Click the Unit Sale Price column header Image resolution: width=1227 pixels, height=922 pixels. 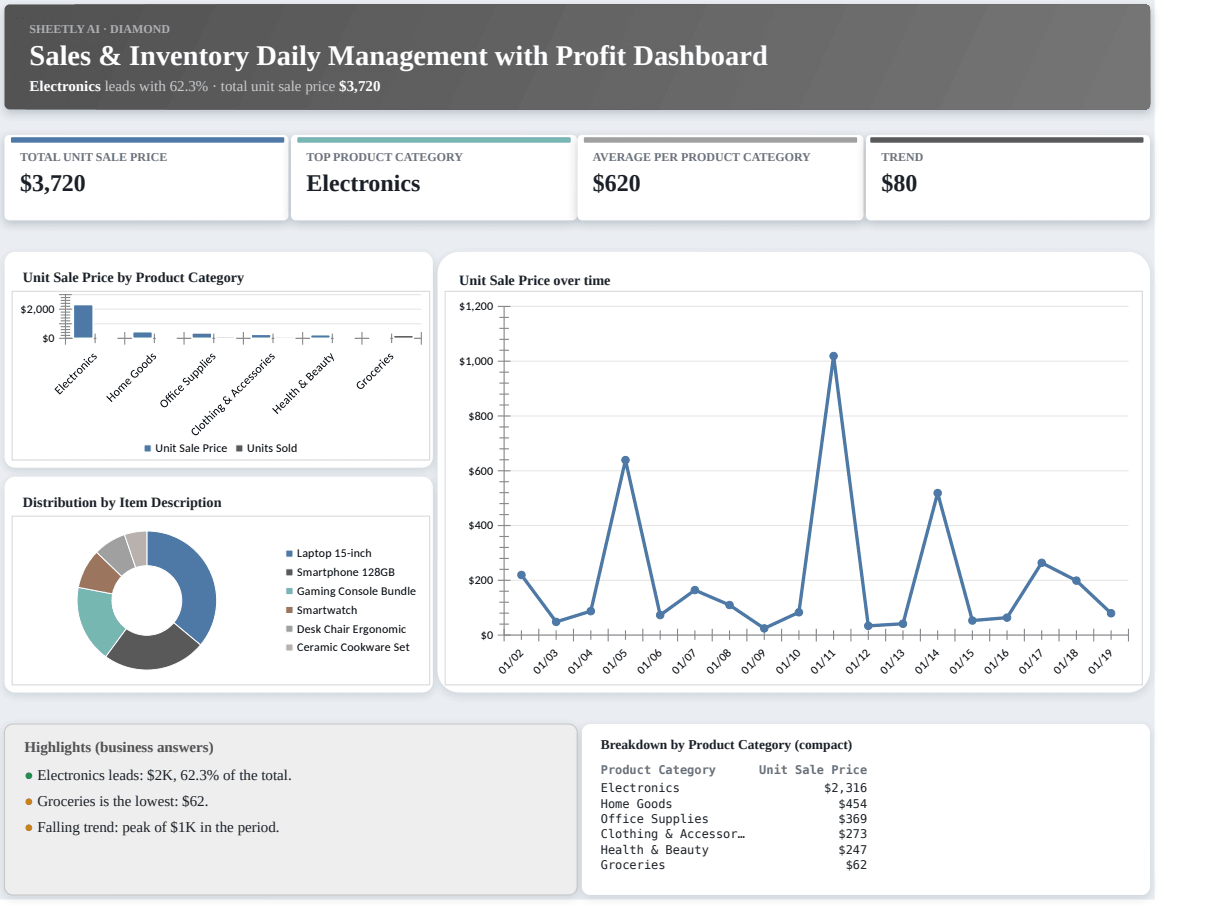813,770
